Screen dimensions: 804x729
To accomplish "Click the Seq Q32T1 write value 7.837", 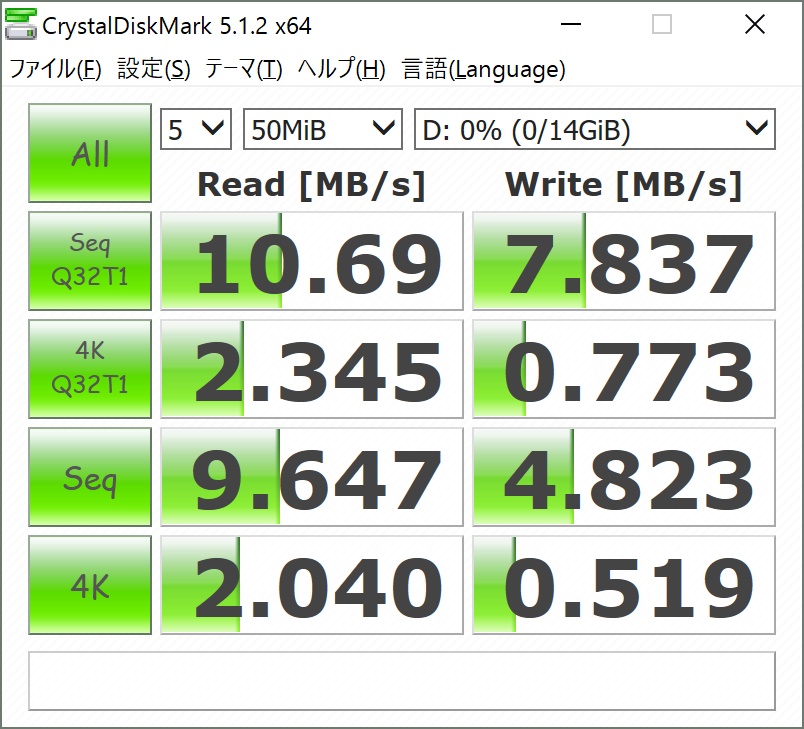I will [x=624, y=261].
